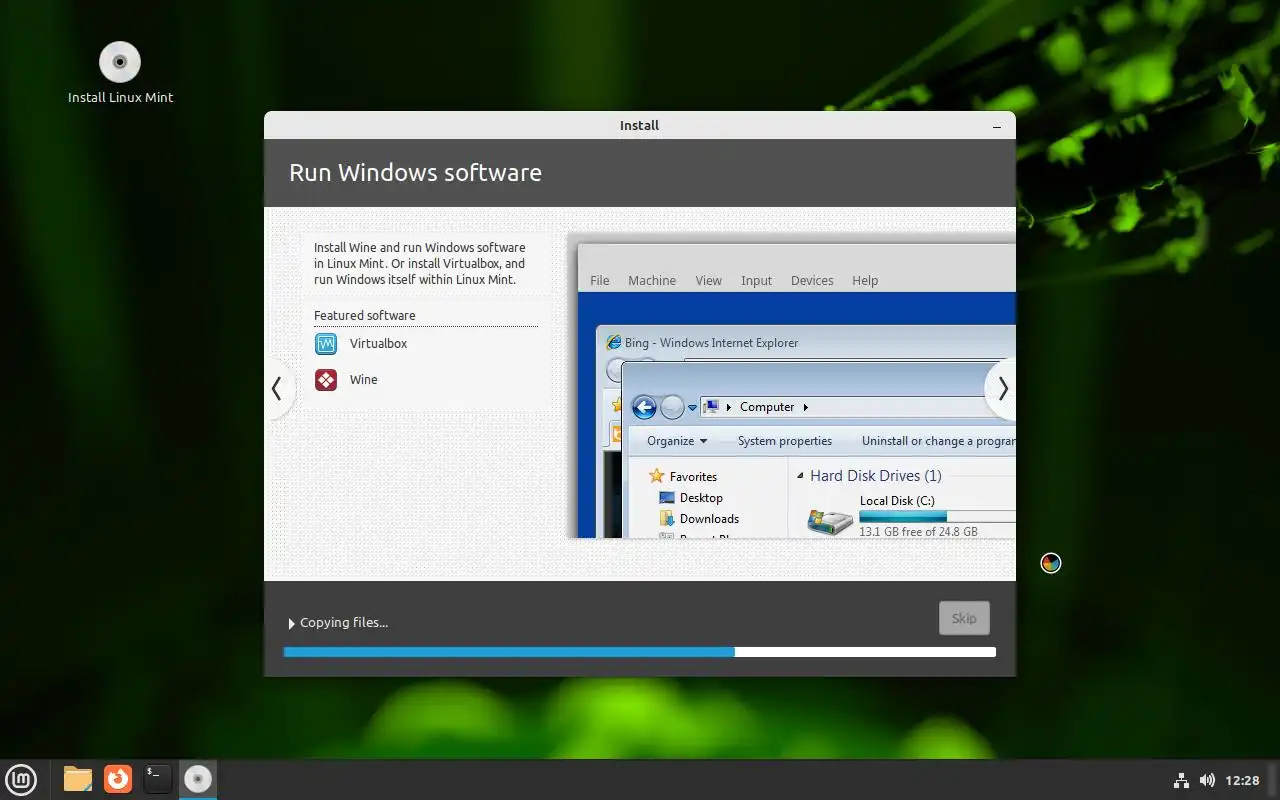Select the Install task in the panel
The width and height of the screenshot is (1280, 800).
198,779
